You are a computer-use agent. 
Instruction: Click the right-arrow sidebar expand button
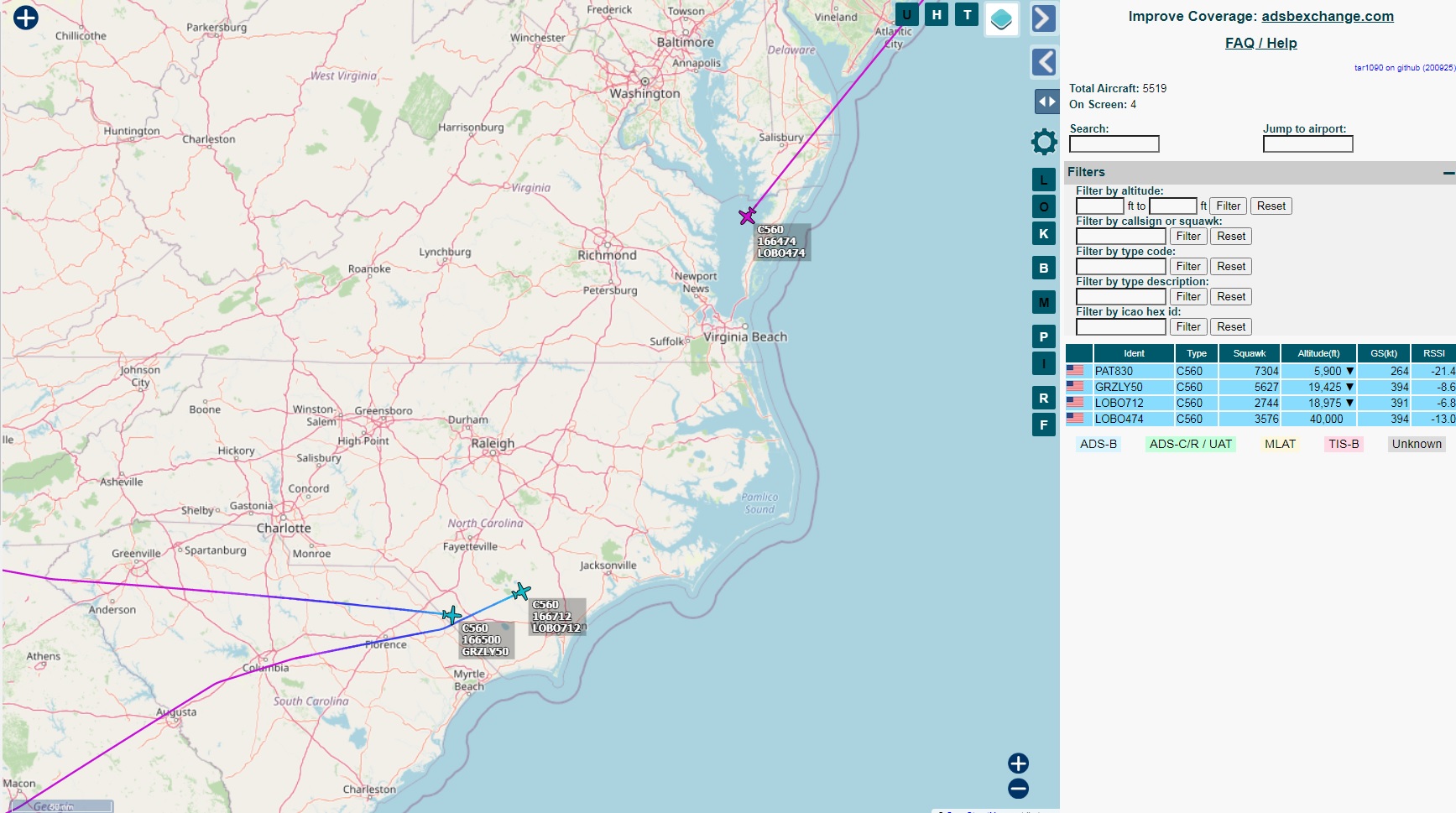pos(1043,18)
